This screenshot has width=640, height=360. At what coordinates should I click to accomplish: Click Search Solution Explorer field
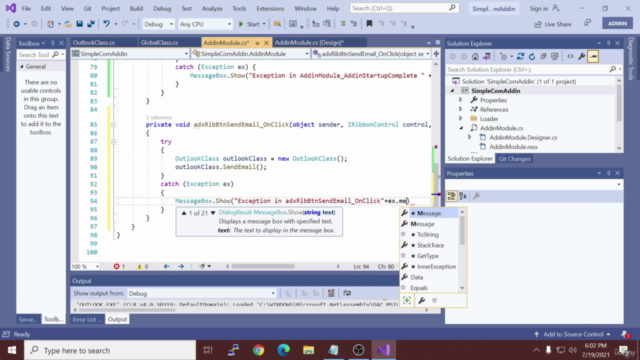(533, 70)
